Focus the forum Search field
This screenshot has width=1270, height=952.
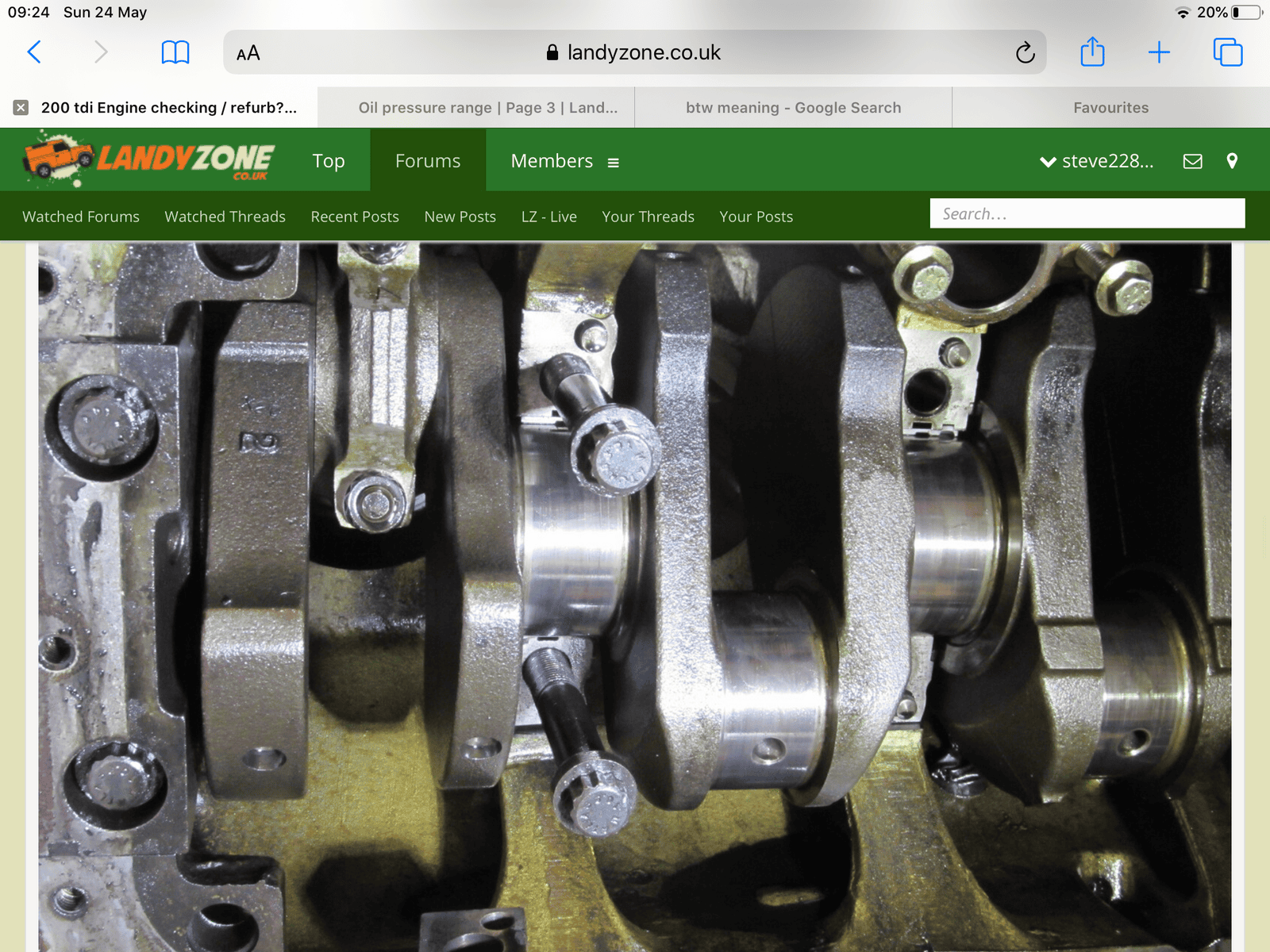[x=1087, y=213]
